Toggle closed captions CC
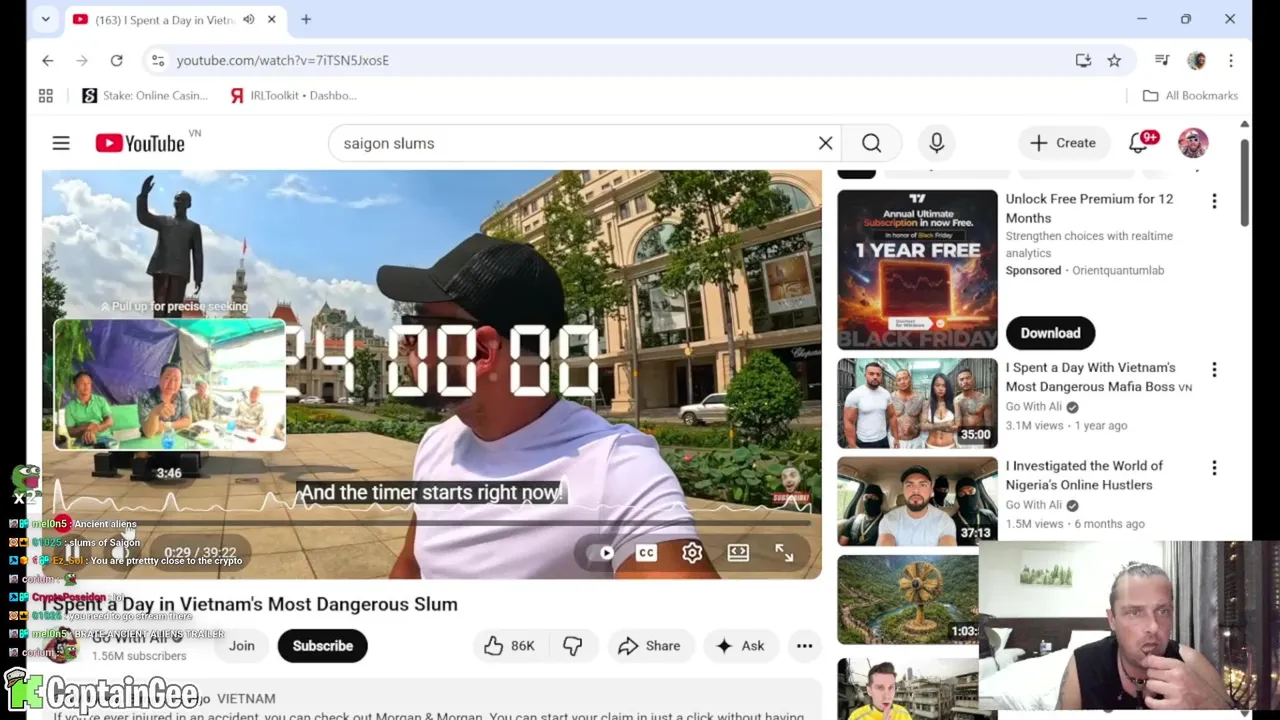Image resolution: width=1280 pixels, height=720 pixels. (x=646, y=553)
